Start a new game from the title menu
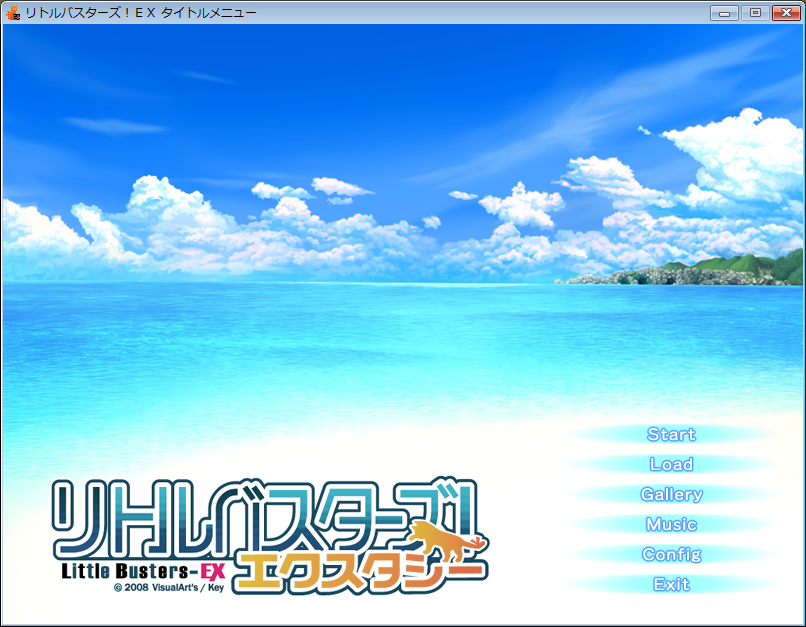The image size is (806, 627). 671,434
